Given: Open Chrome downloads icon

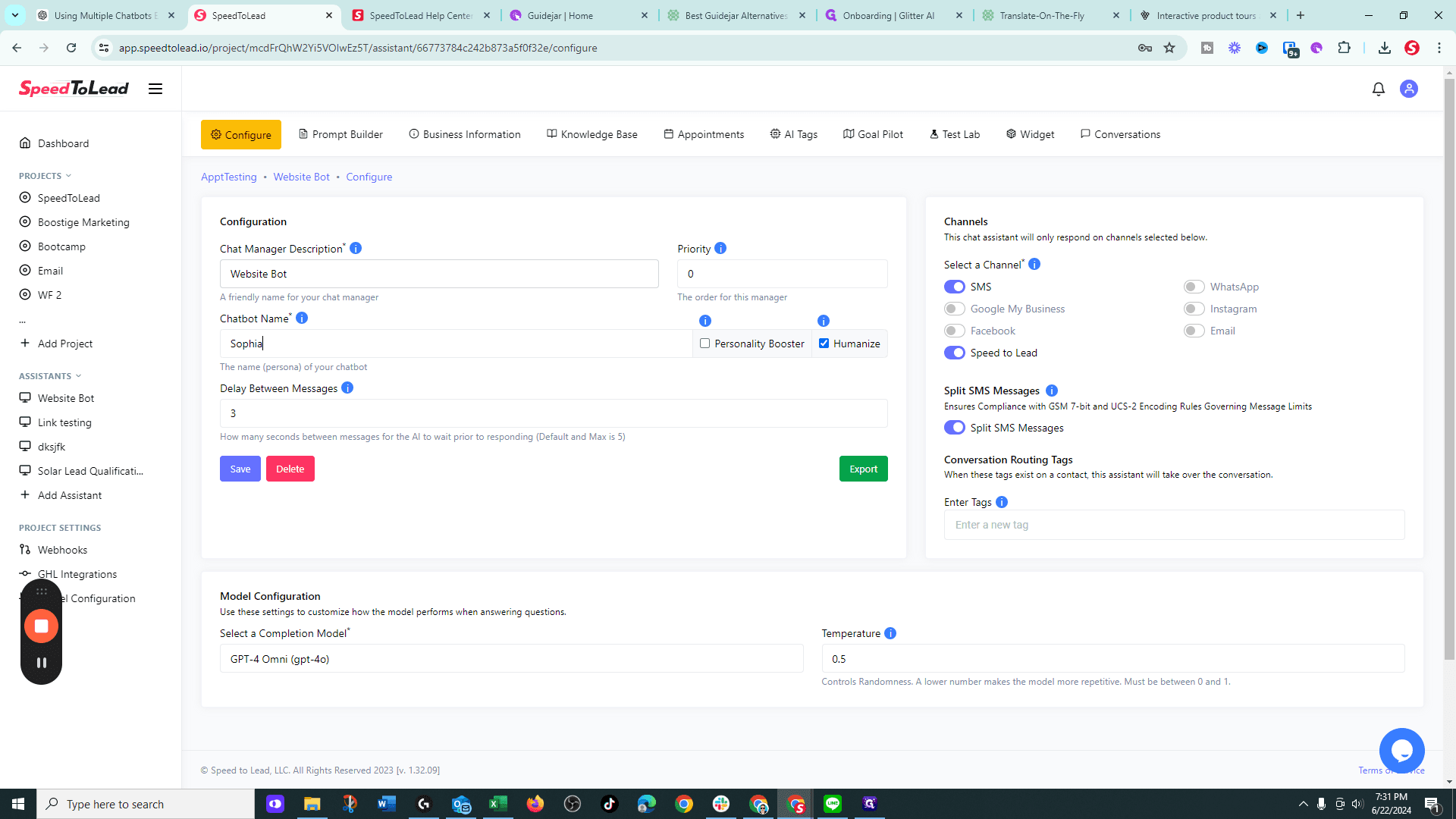Looking at the screenshot, I should (1385, 48).
